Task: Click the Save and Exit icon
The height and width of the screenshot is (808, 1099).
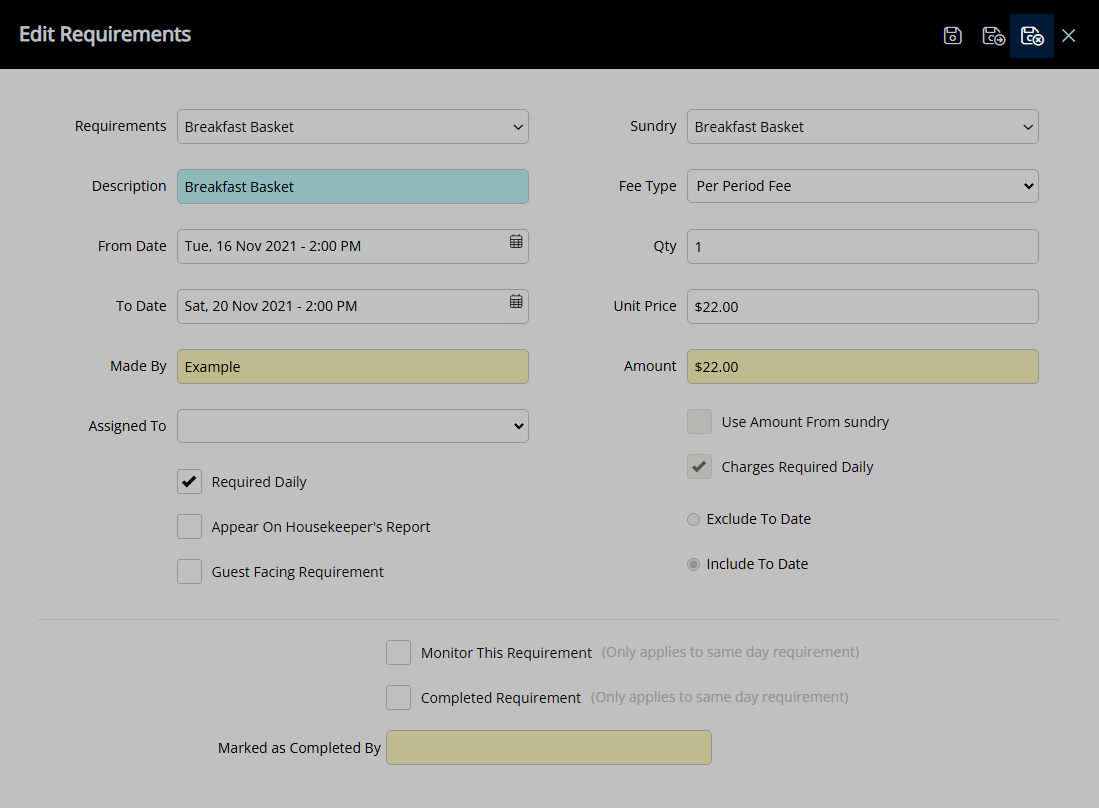Action: click(1032, 35)
